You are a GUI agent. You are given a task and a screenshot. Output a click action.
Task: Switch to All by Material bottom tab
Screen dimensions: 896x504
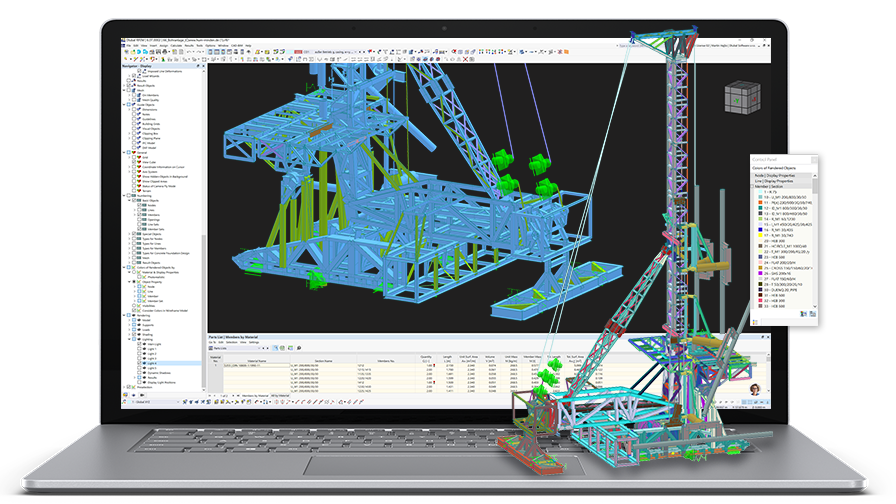coord(280,395)
